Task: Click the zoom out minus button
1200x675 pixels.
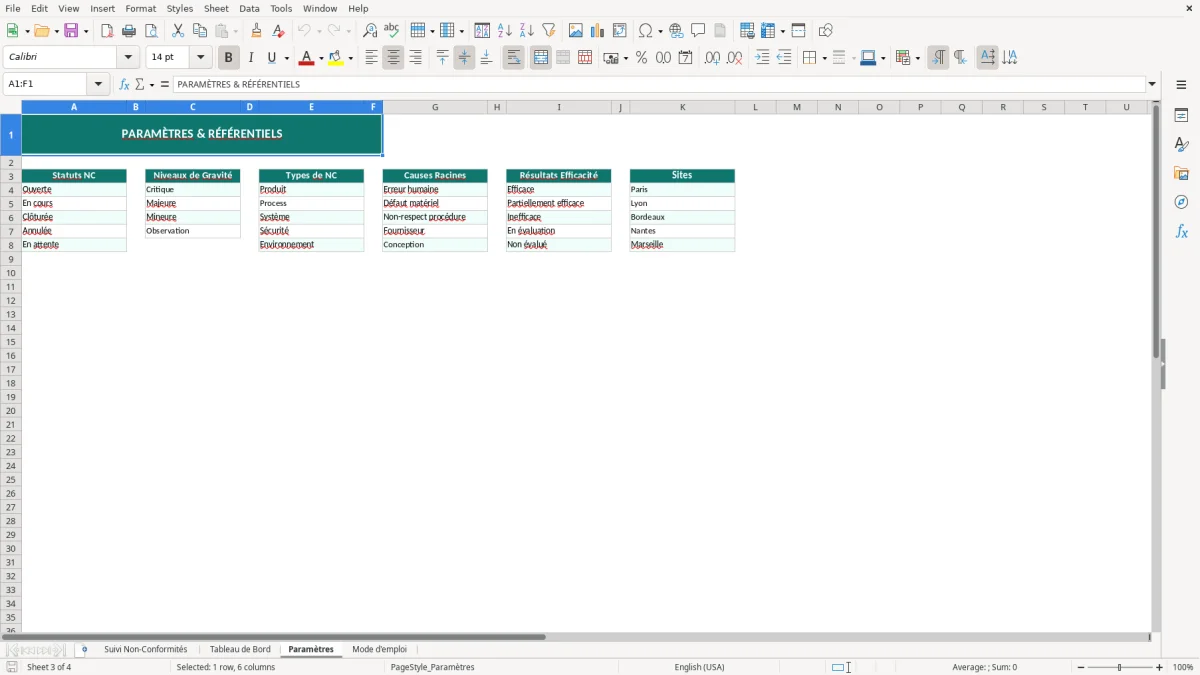Action: (1081, 667)
